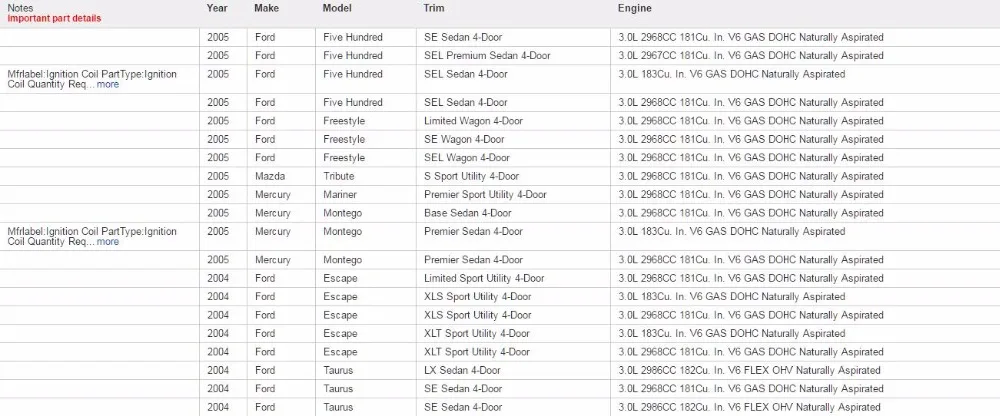Select the Taurus LX Sedan 4-Door row
The image size is (1000, 416).
pyautogui.click(x=500, y=370)
